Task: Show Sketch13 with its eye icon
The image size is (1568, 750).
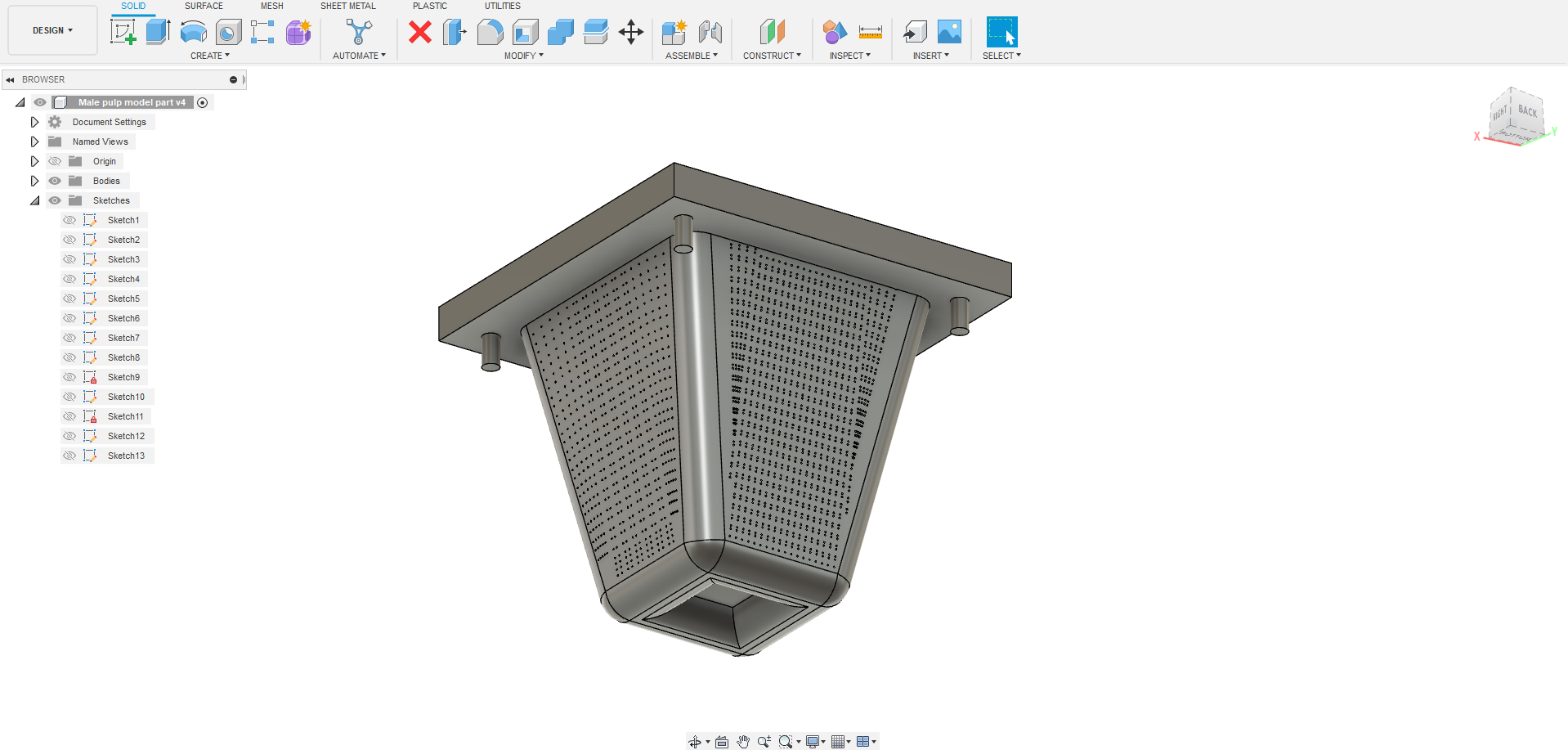Action: click(x=69, y=456)
